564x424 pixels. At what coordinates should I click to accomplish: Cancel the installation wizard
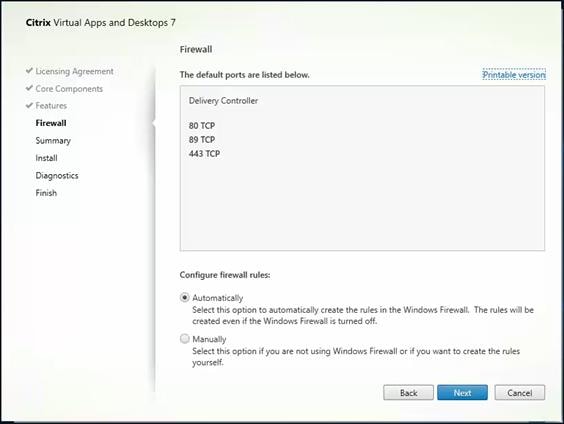[x=519, y=392]
